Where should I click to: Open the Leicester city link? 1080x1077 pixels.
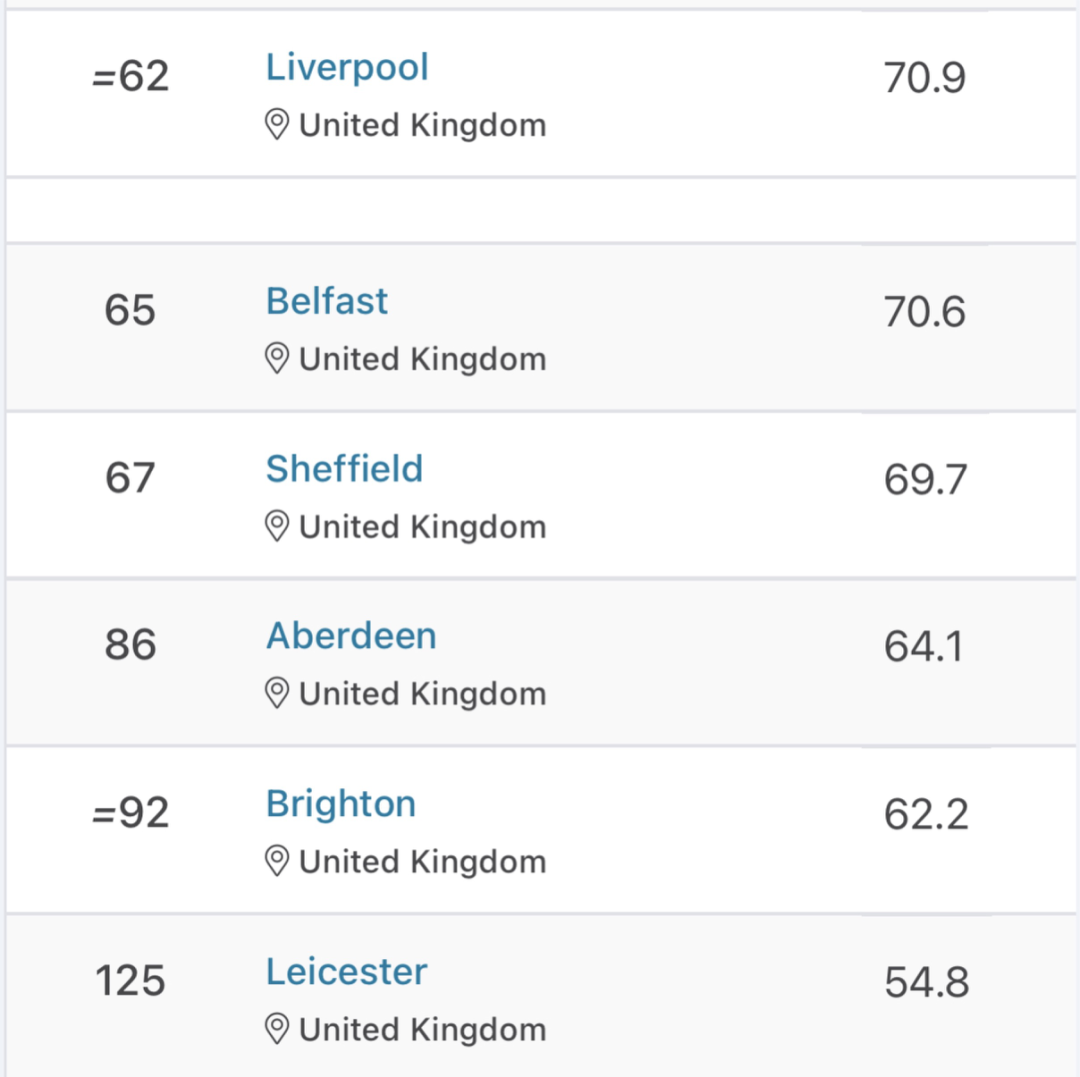pos(346,972)
